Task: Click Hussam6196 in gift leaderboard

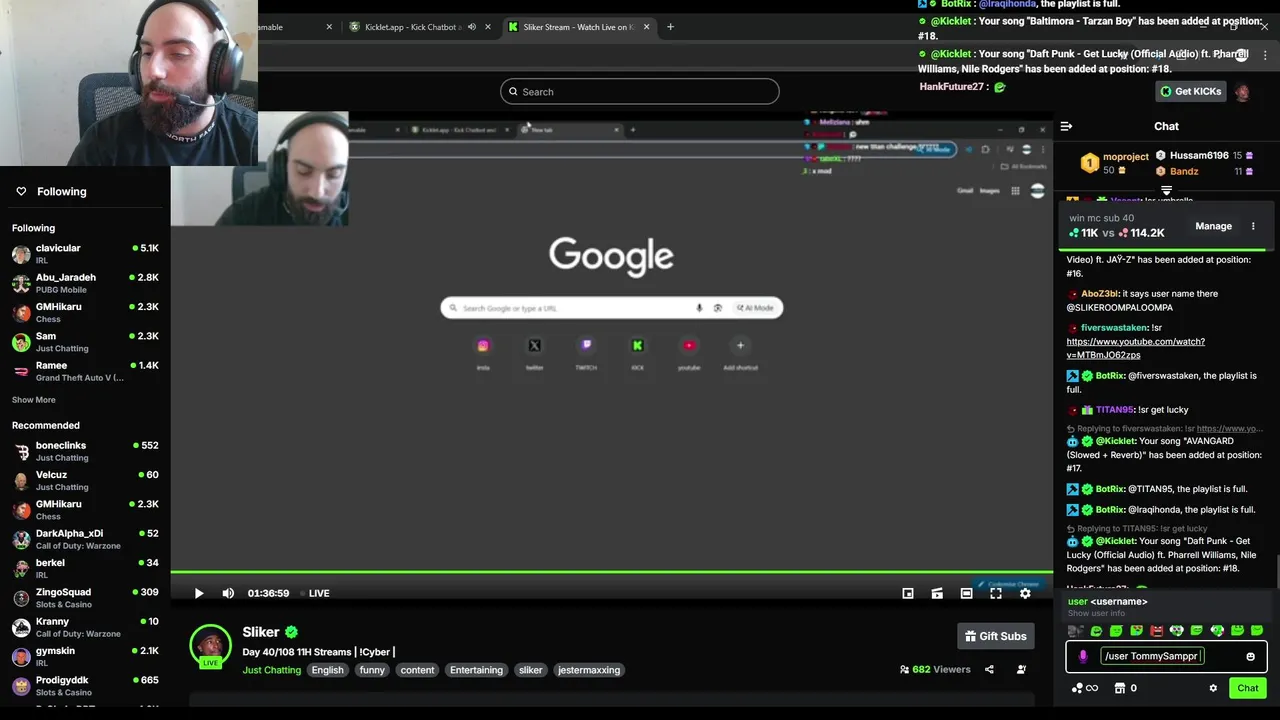Action: tap(1198, 156)
